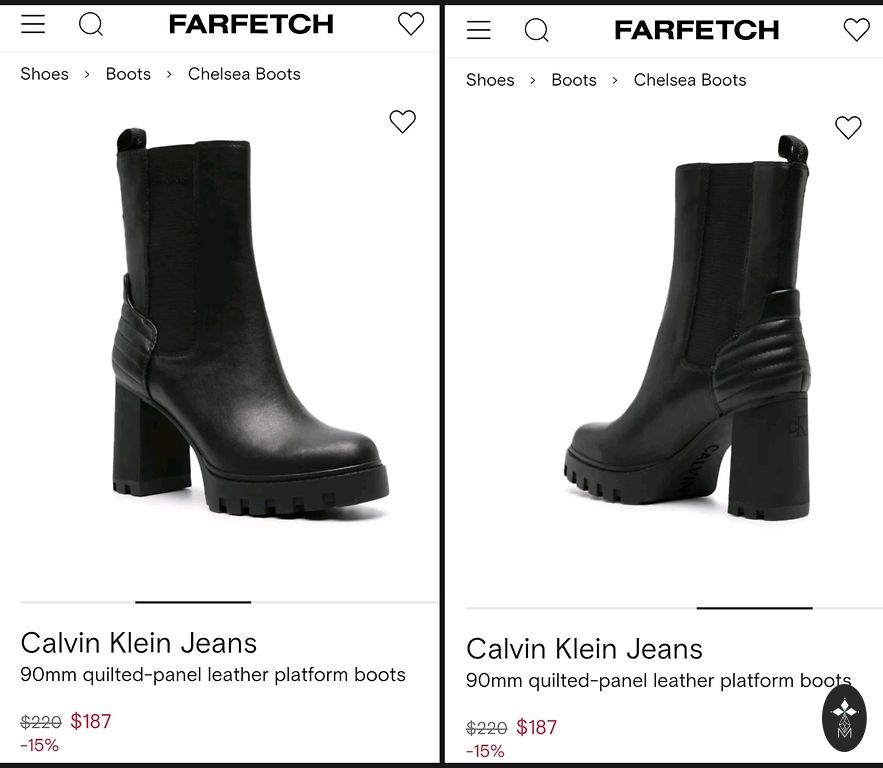Go to Boots breadcrumb in right panel
Viewport: 883px width, 768px height.
tap(574, 80)
